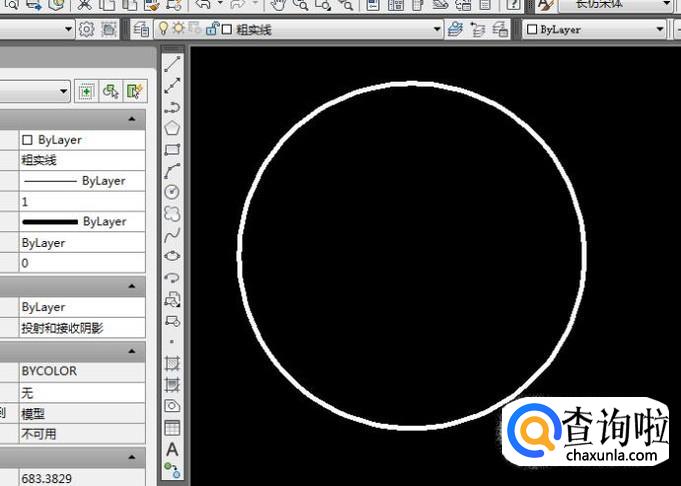Click the layer color square for 粗实线
The image size is (681, 486).
[x=227, y=29]
